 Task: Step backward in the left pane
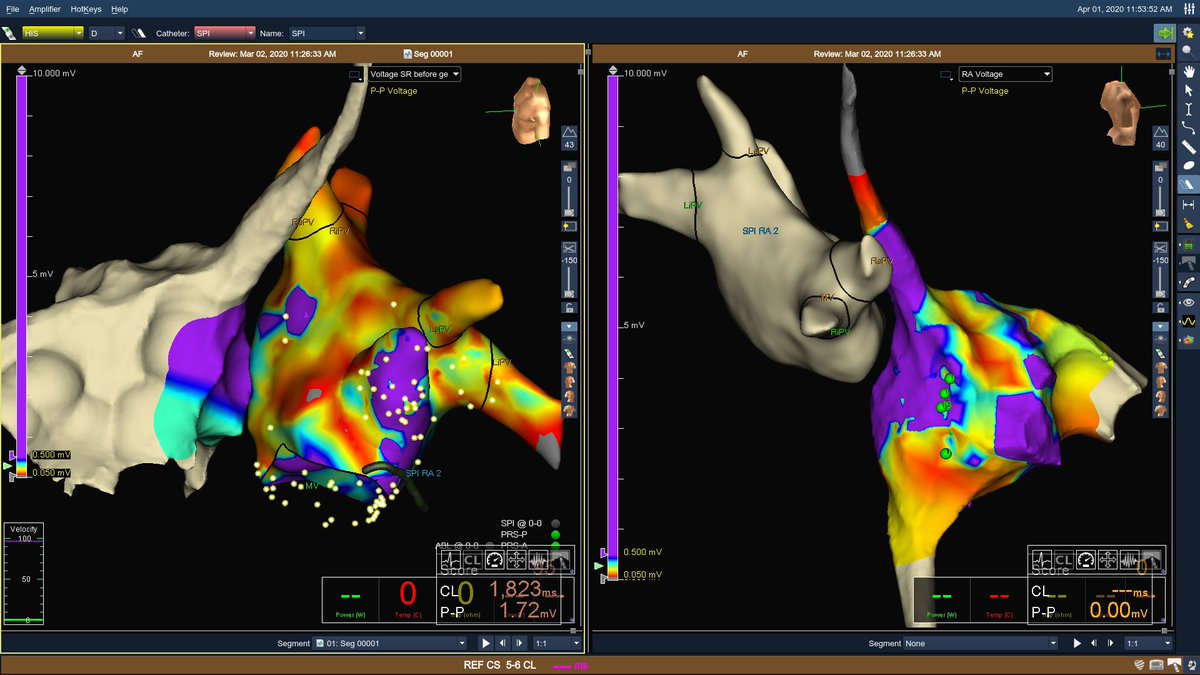[502, 643]
